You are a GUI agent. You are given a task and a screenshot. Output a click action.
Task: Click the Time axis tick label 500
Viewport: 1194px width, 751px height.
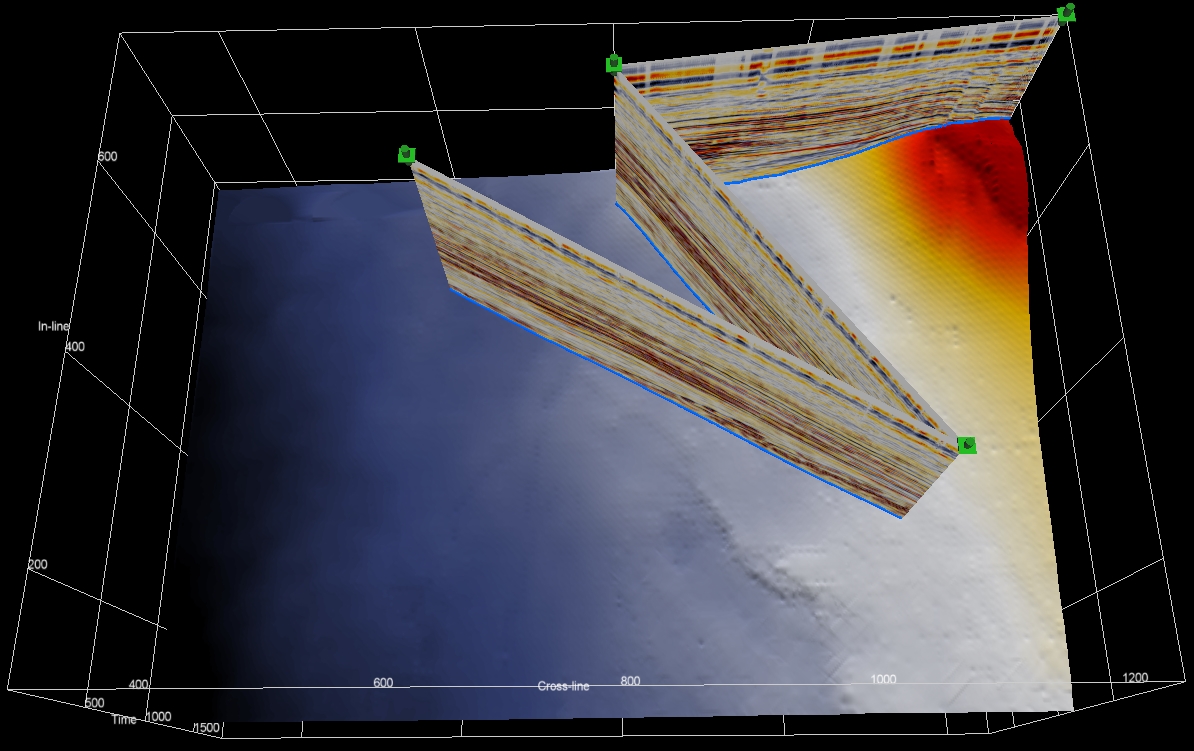click(96, 703)
